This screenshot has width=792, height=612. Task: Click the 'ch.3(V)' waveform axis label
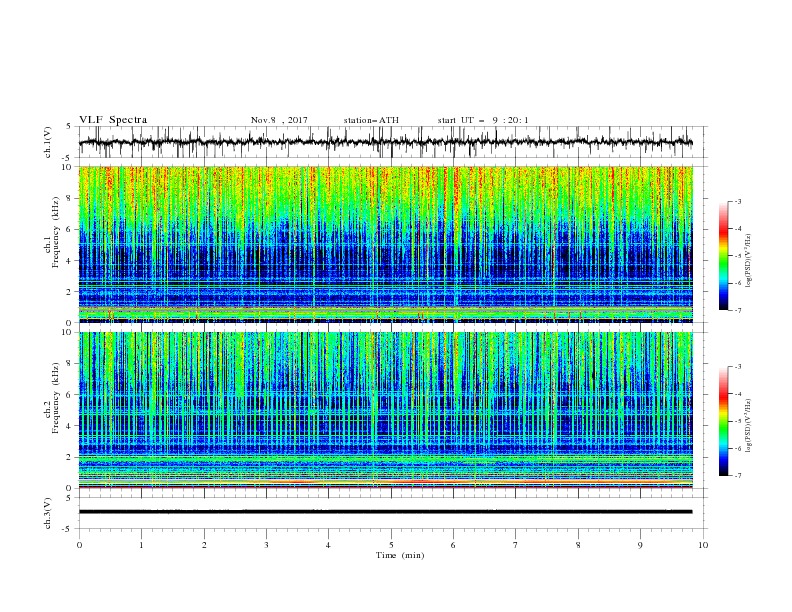48,513
